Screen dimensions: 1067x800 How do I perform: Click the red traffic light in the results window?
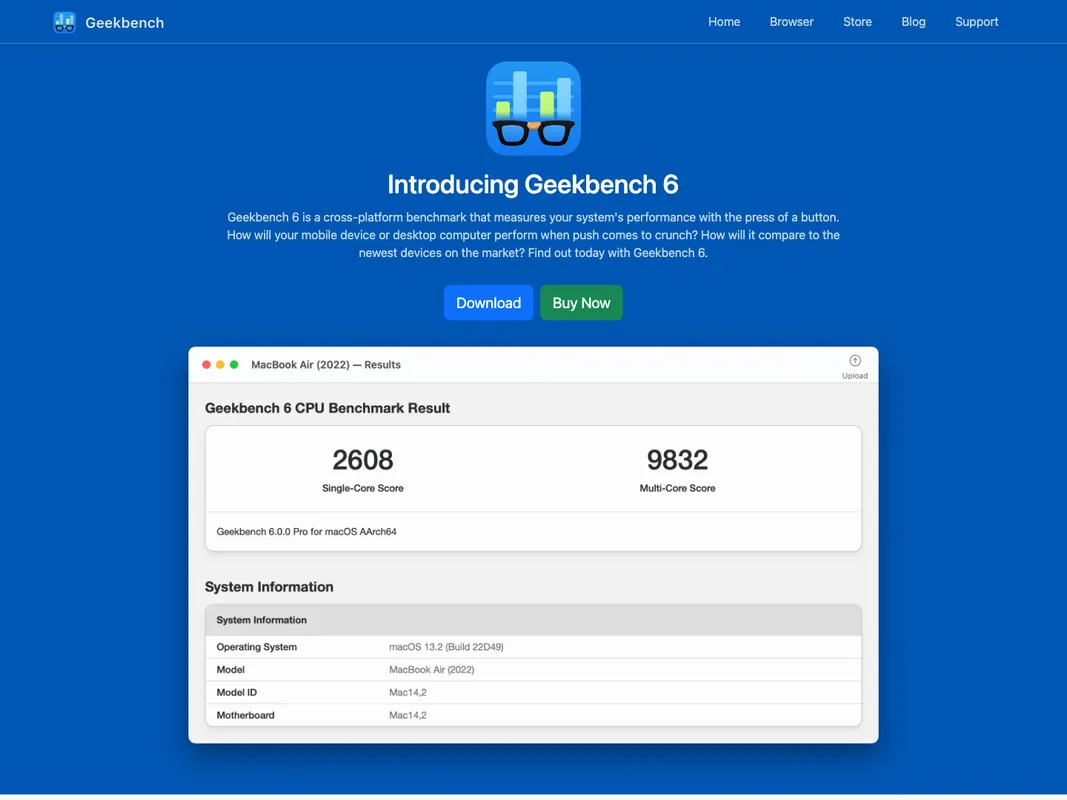[x=206, y=365]
